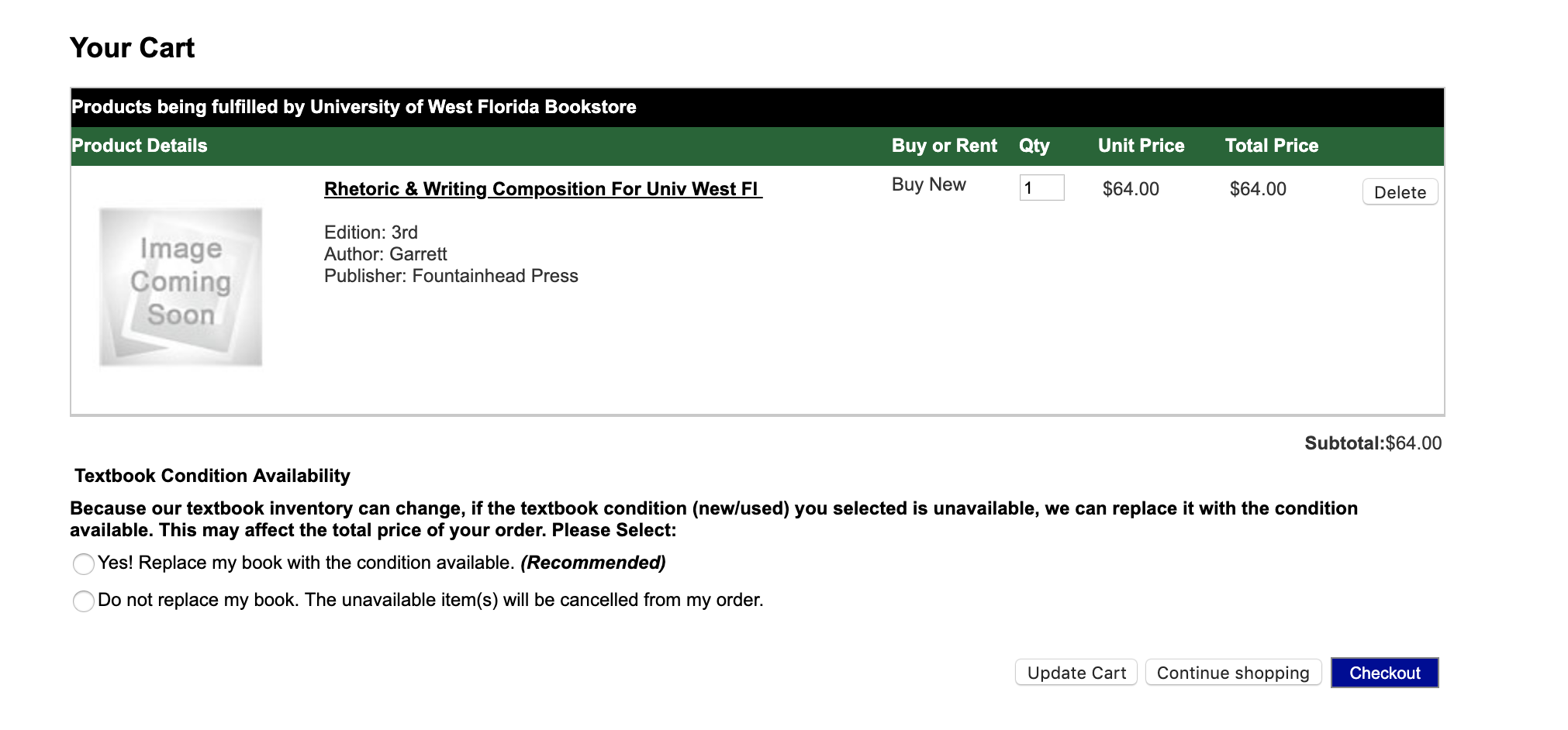Click the Publisher: Fountainhead Press text
This screenshot has width=1568, height=730.
coord(451,276)
